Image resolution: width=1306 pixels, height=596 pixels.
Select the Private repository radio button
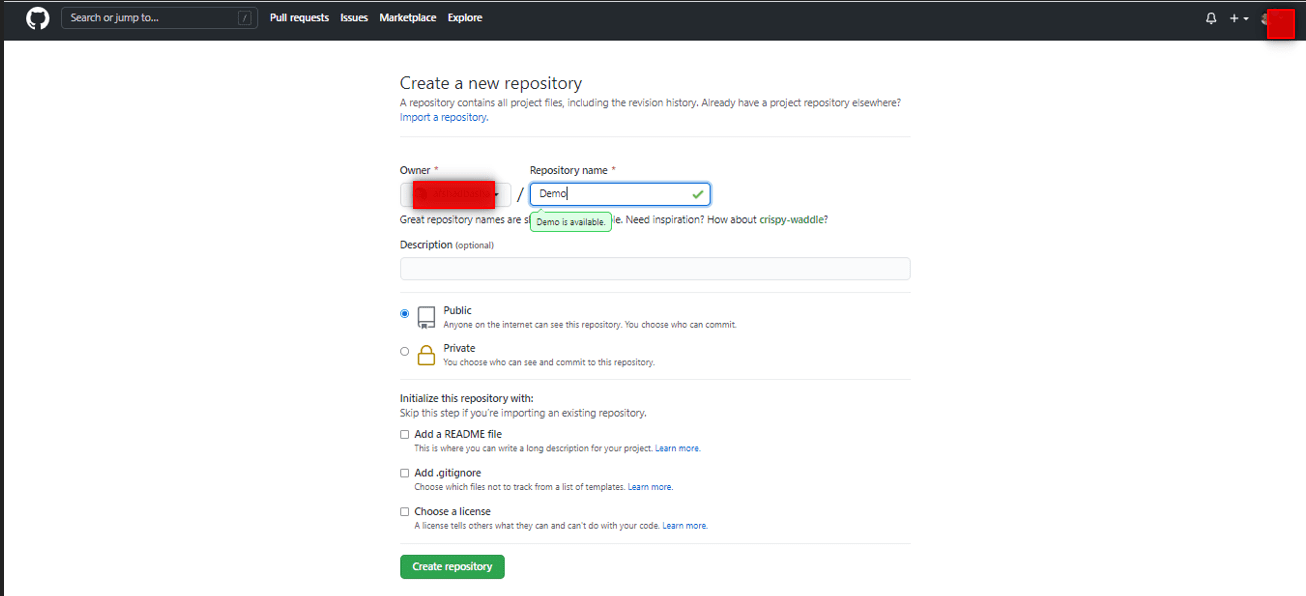coord(404,351)
